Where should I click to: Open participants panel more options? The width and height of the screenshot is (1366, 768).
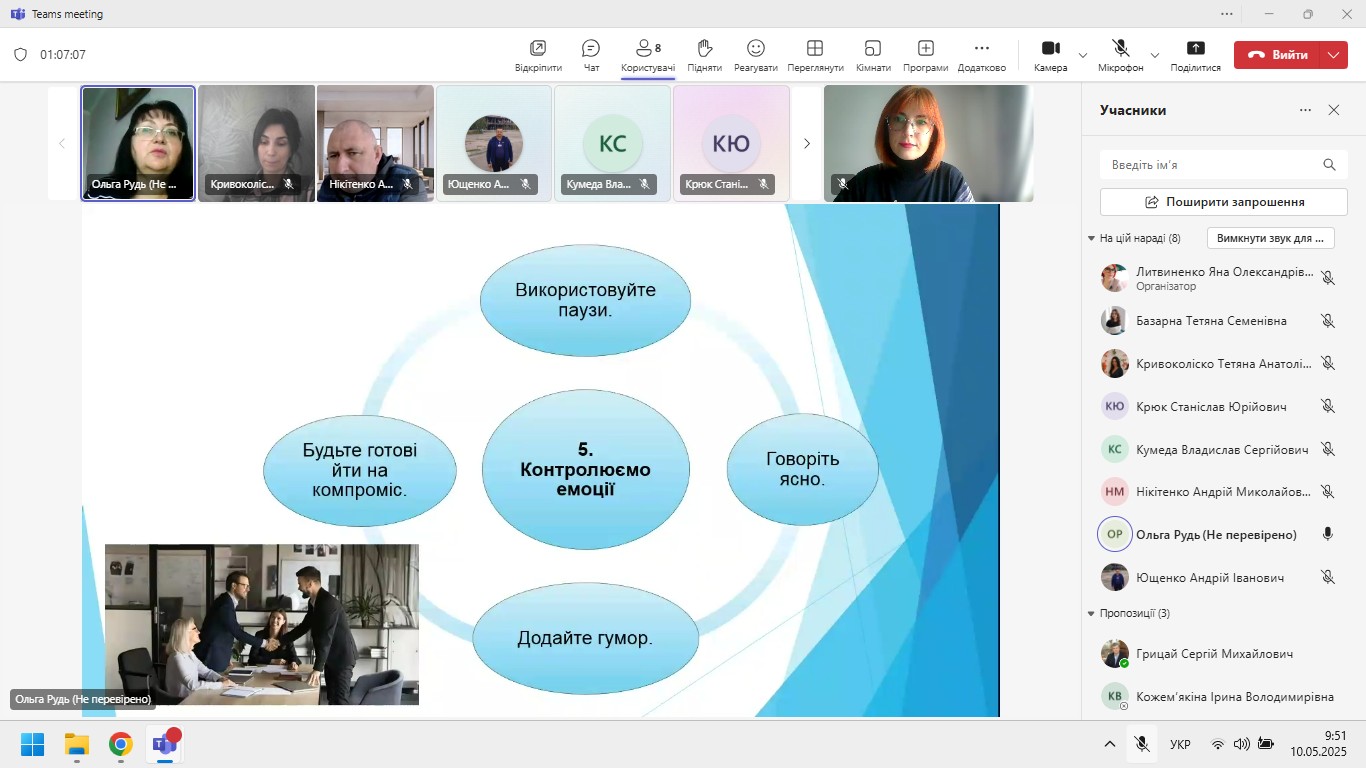click(1305, 110)
